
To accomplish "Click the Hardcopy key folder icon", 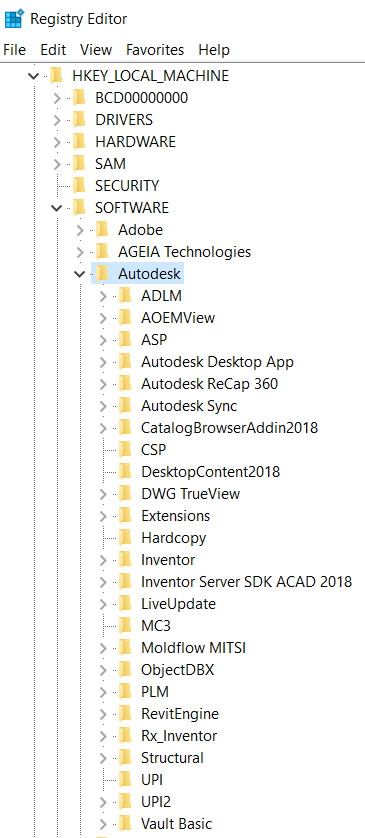I will click(125, 538).
